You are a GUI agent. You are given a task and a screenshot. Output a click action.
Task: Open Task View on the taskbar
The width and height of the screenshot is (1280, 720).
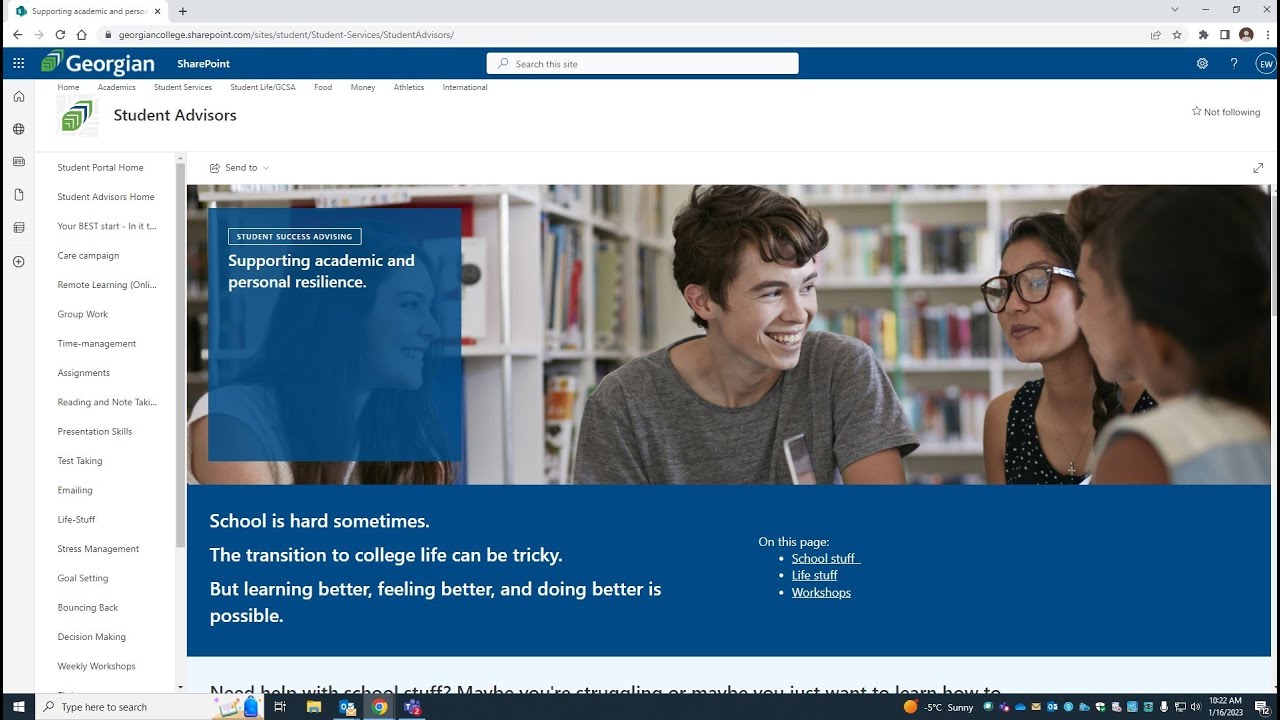[280, 707]
